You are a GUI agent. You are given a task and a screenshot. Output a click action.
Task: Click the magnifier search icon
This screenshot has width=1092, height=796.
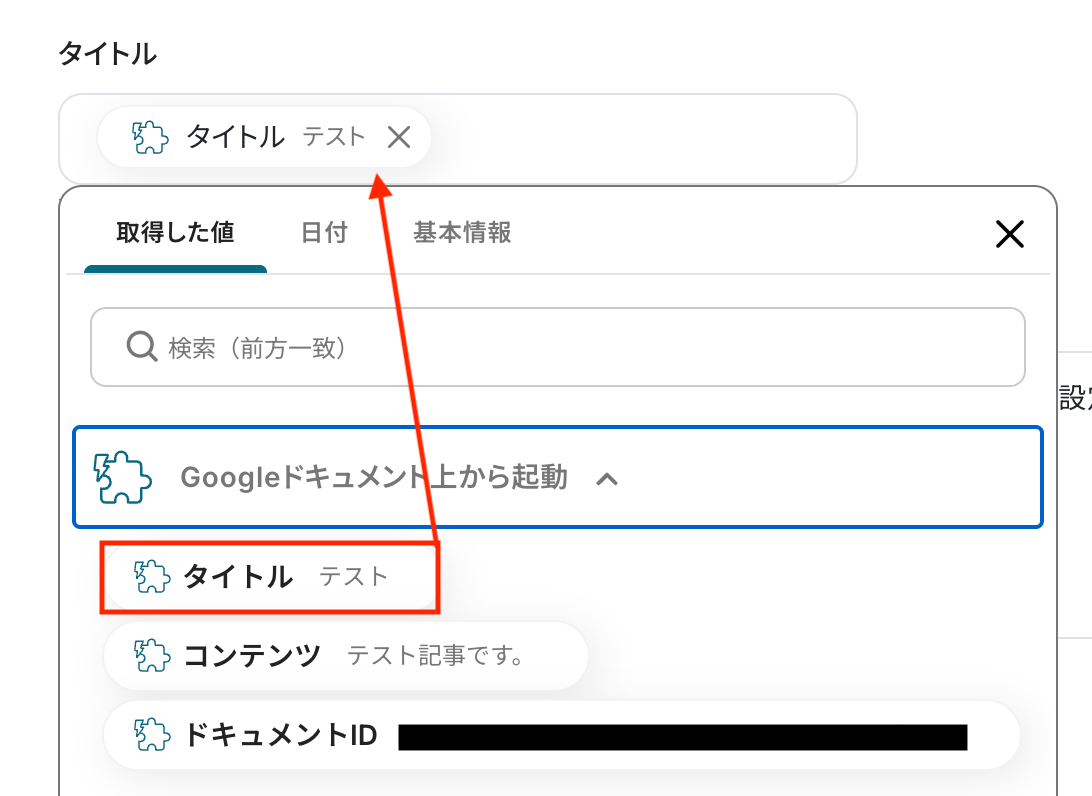142,347
